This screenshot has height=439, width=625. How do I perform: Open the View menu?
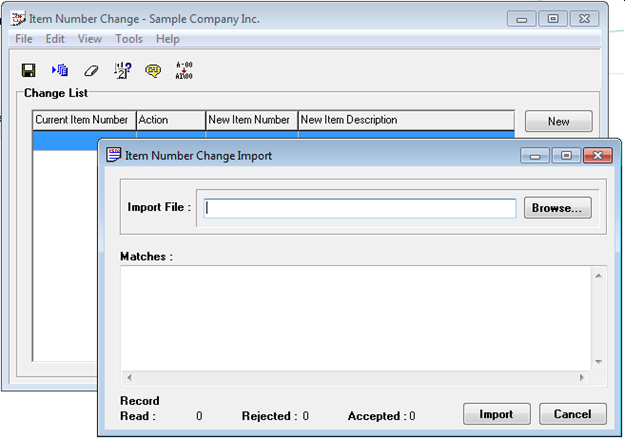point(90,39)
